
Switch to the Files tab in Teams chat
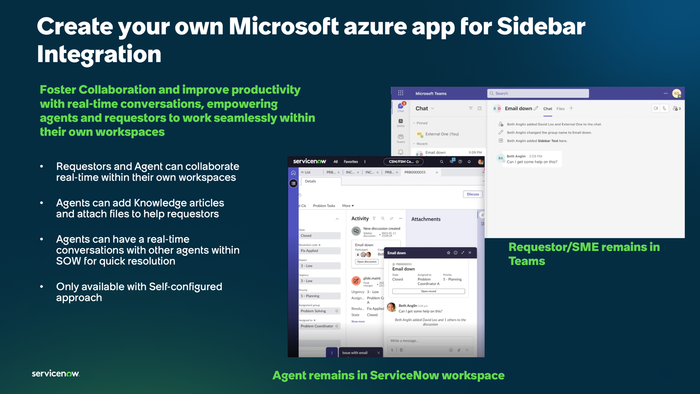click(x=560, y=108)
